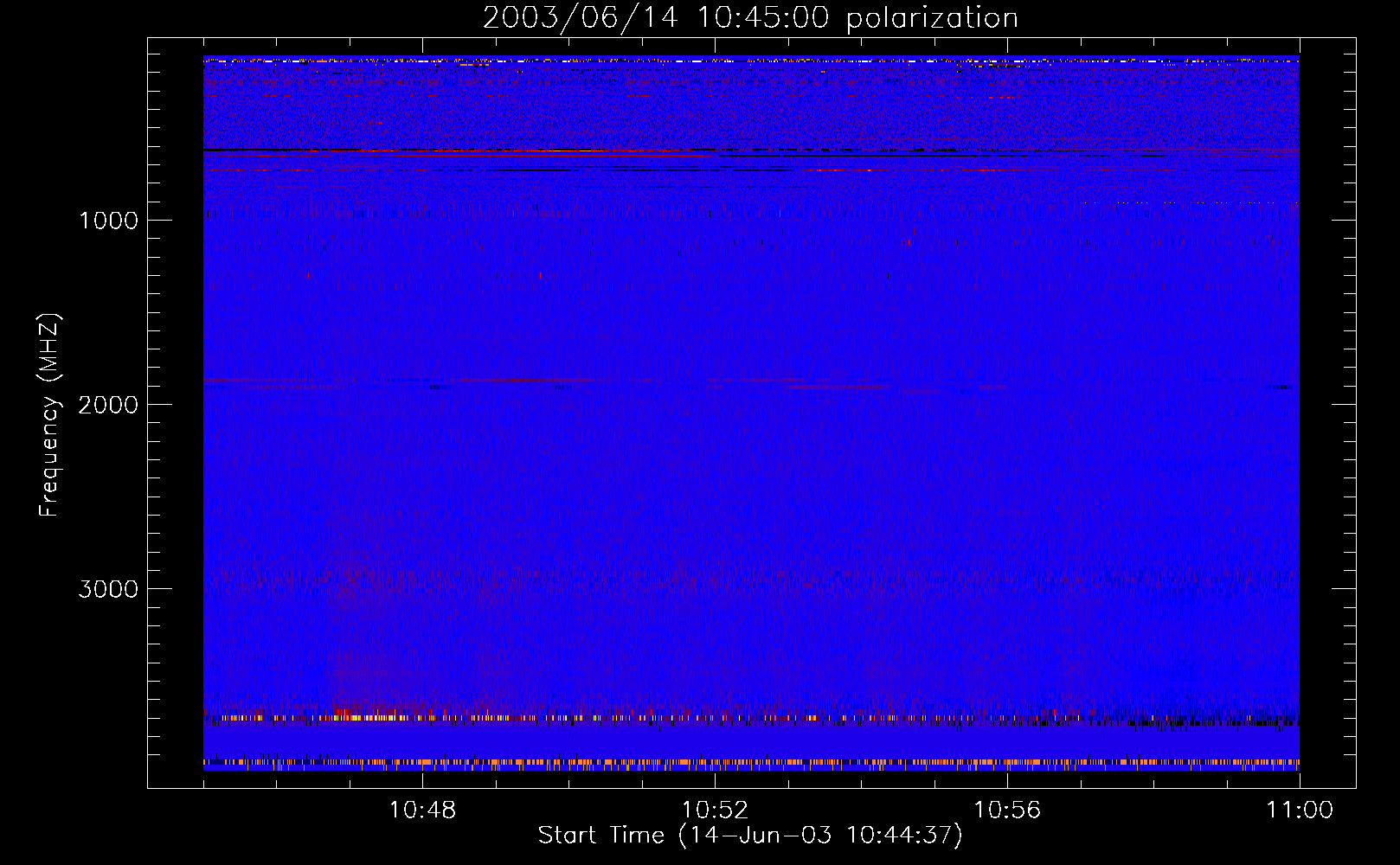Click the plot title '2003/06/14 10:45:00 polarization'

750,18
